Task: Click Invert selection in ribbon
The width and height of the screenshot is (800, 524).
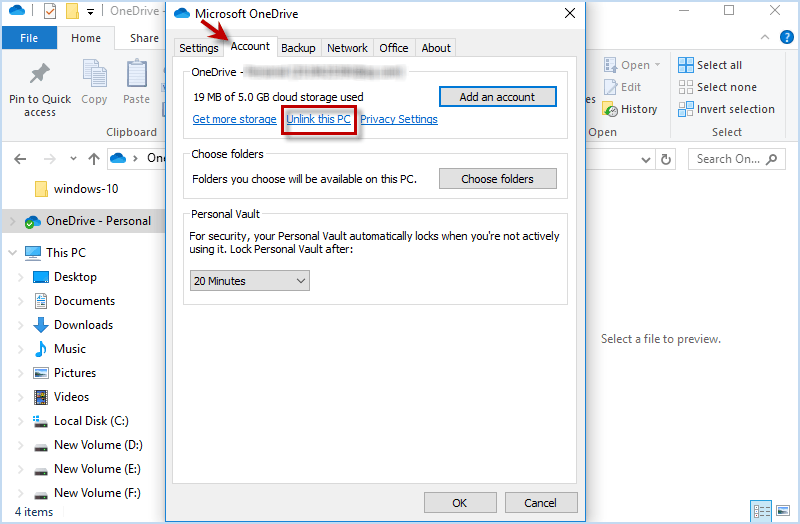Action: [727, 109]
